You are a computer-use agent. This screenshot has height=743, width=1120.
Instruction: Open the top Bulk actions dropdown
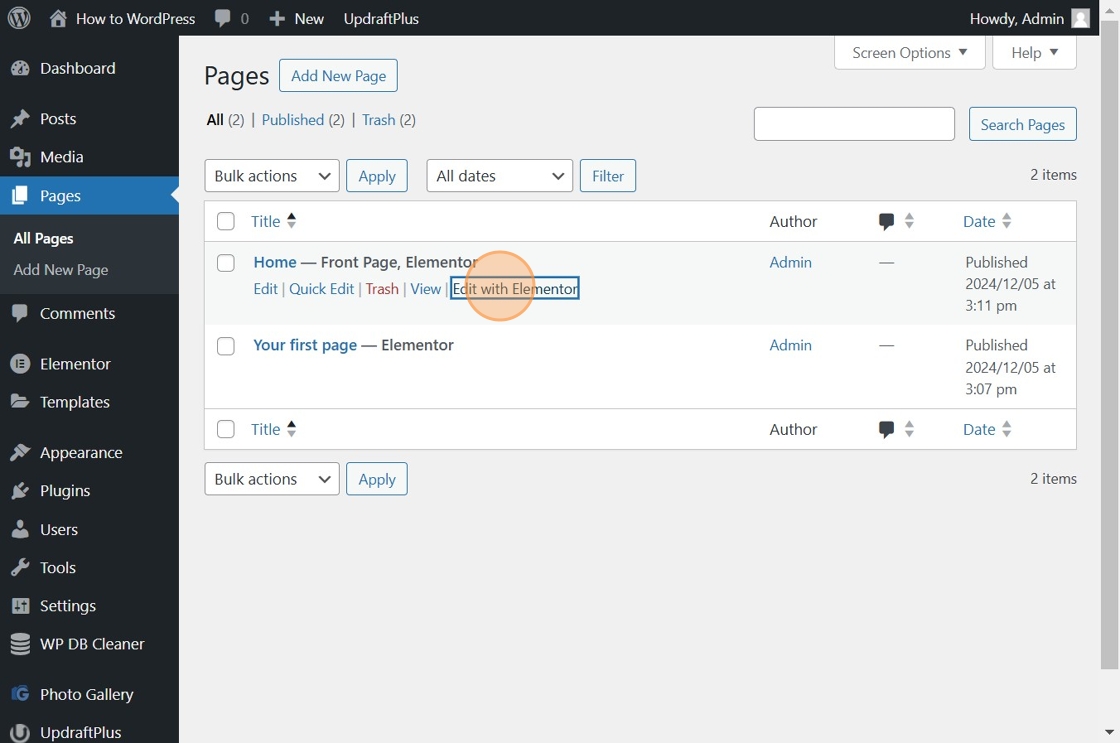272,176
